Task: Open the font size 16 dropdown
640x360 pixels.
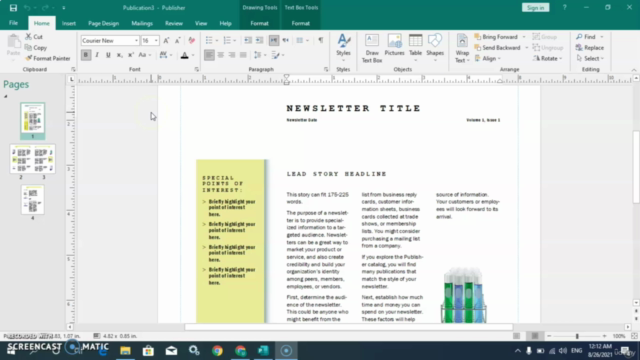Action: [156, 40]
